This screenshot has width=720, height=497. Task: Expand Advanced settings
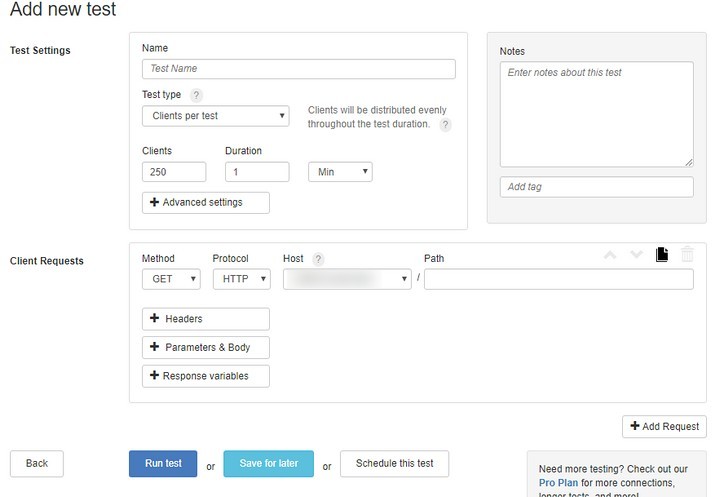206,203
